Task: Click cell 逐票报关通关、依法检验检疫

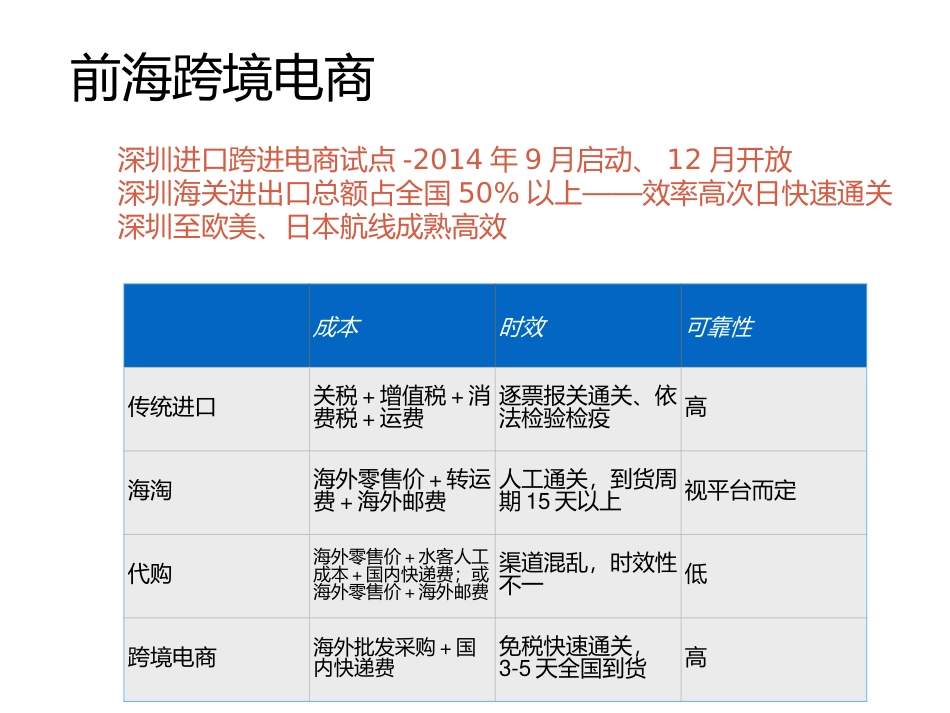Action: (588, 409)
